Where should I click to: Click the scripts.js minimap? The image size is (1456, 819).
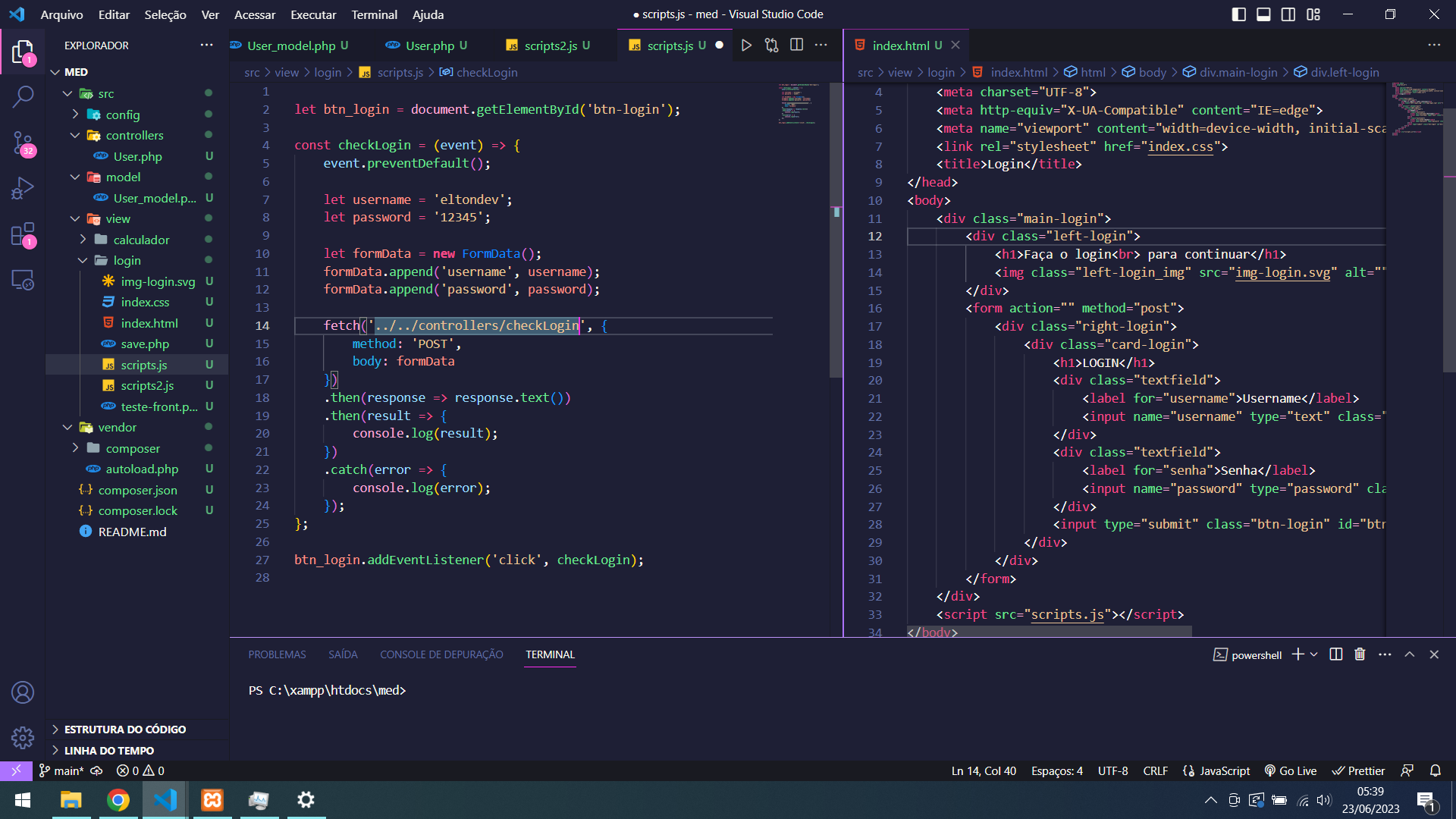[x=800, y=104]
